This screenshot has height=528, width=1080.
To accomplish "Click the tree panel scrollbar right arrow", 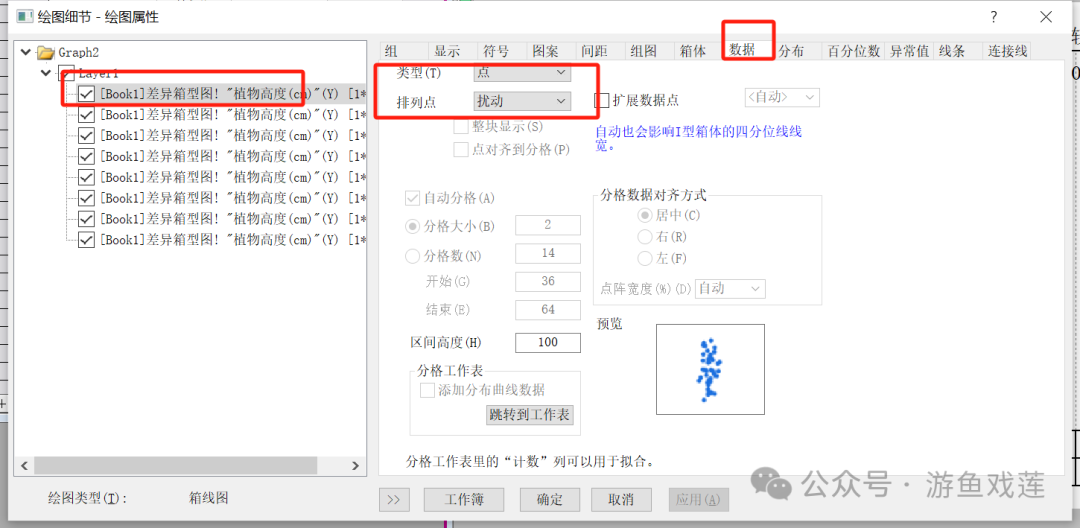I will 355,466.
